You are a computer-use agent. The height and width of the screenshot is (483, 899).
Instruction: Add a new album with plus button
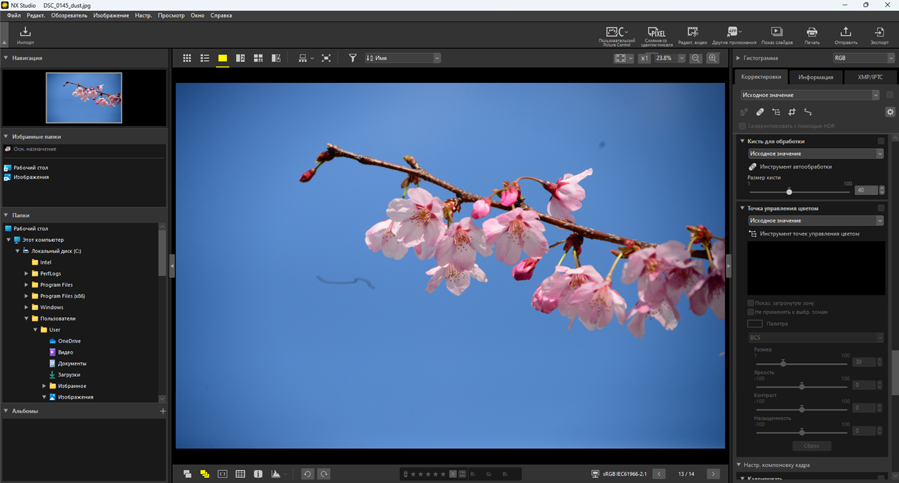pyautogui.click(x=163, y=411)
